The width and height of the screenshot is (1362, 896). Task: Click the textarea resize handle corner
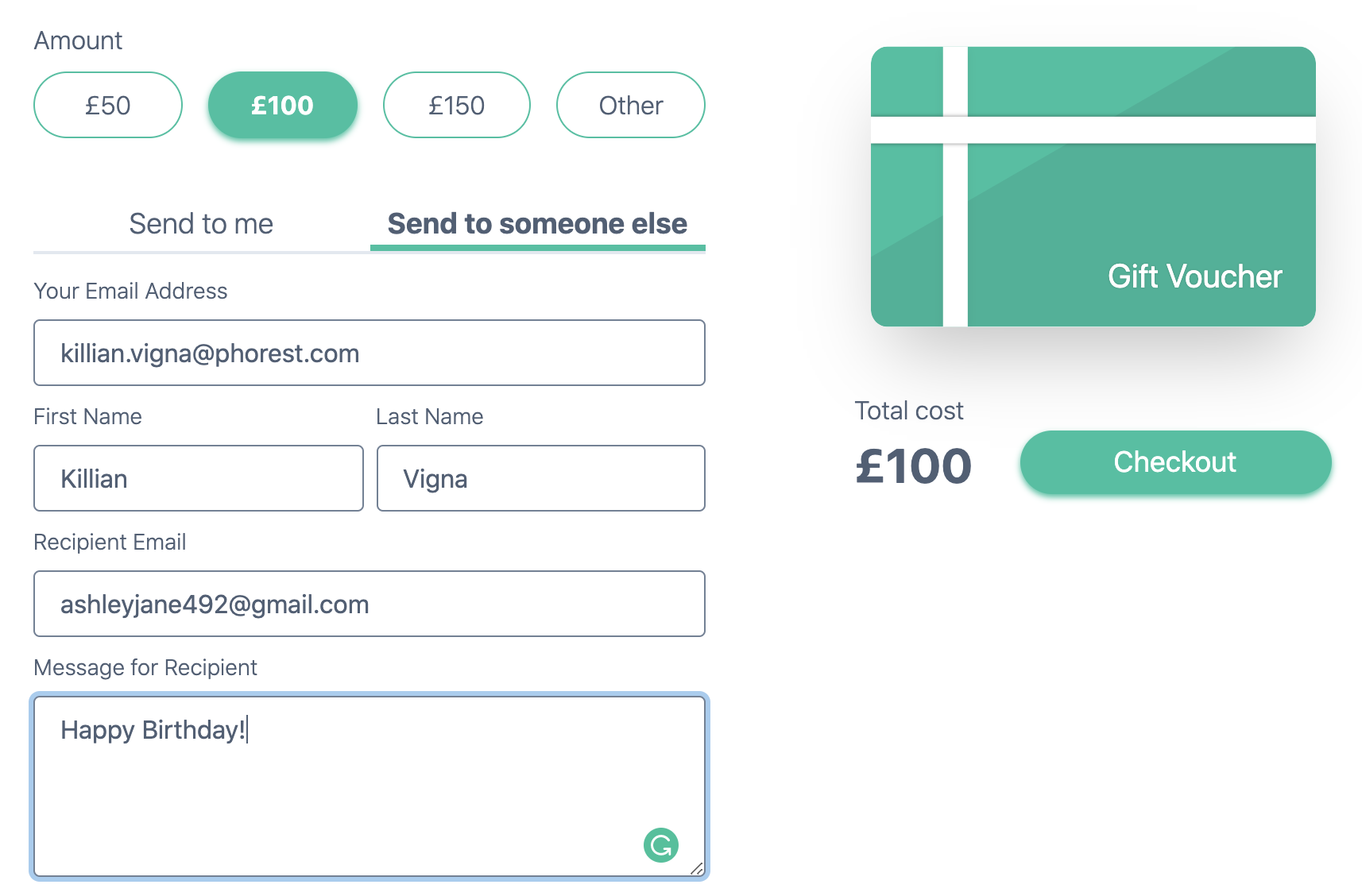[x=697, y=869]
